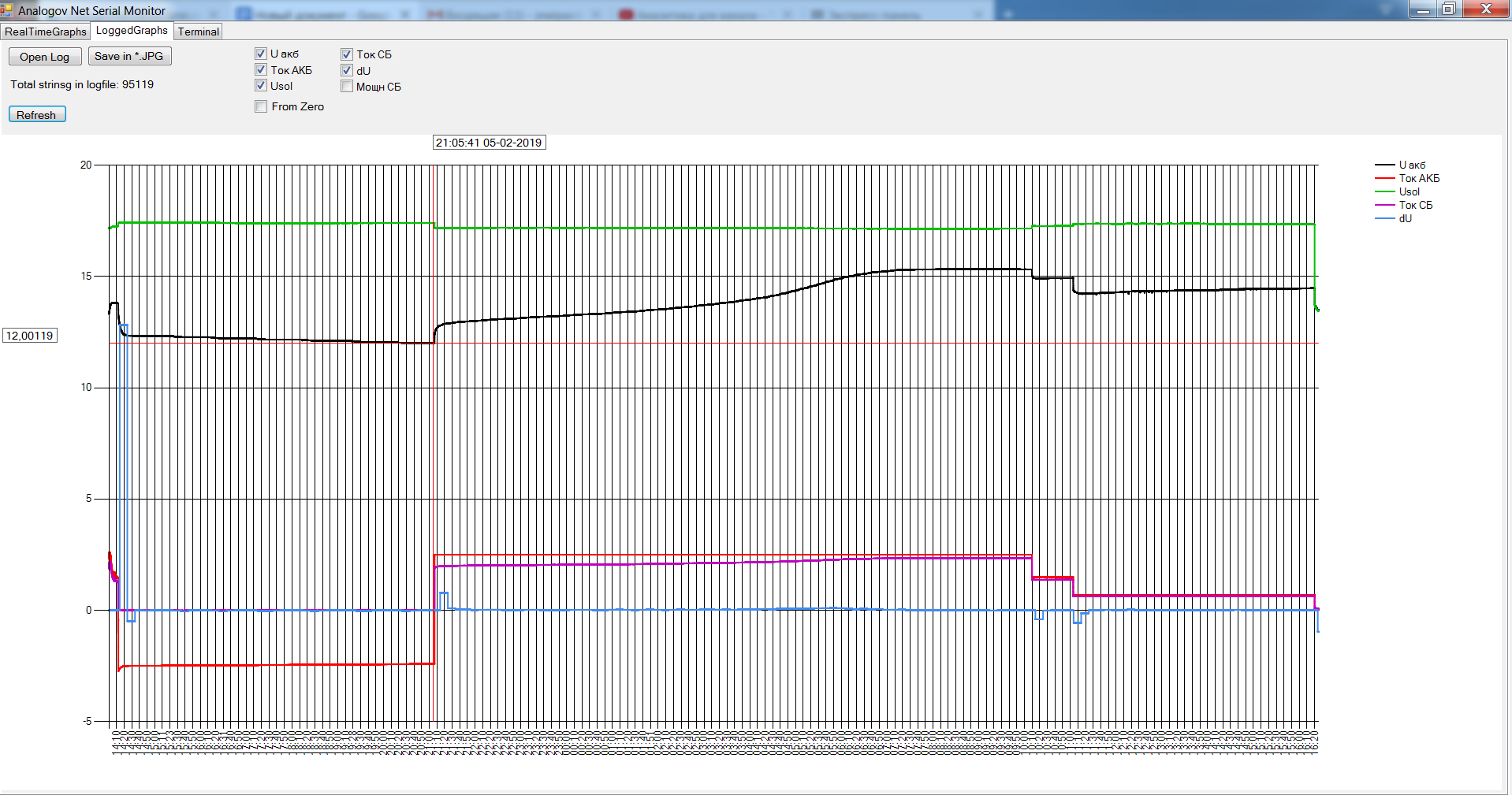This screenshot has height=795, width=1512.
Task: Open the Terminal tab
Action: [198, 32]
